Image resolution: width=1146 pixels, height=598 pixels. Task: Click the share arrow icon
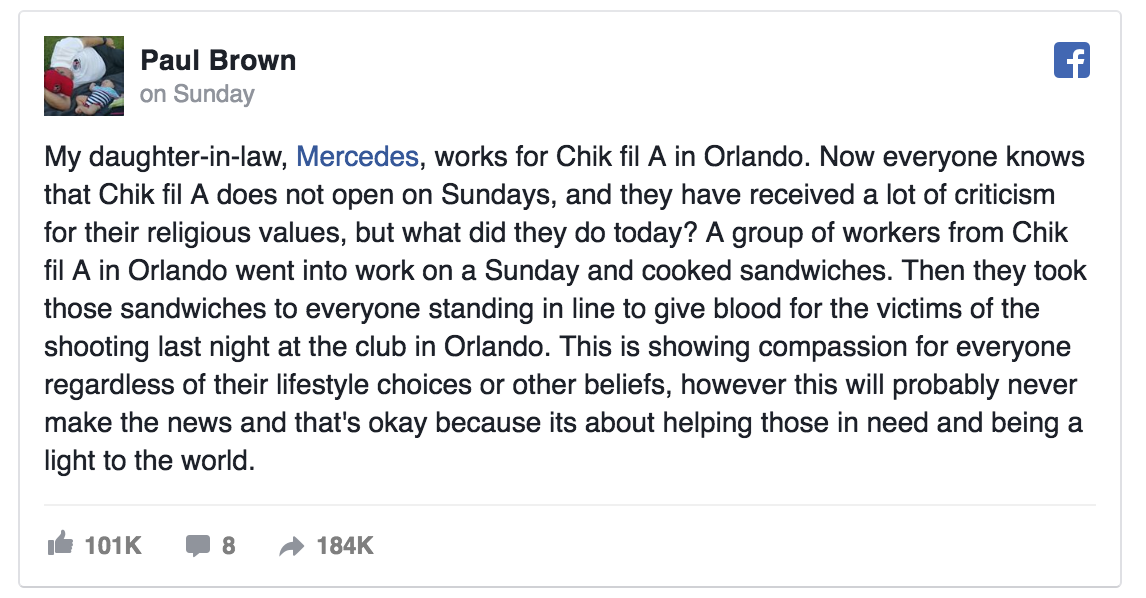point(292,546)
